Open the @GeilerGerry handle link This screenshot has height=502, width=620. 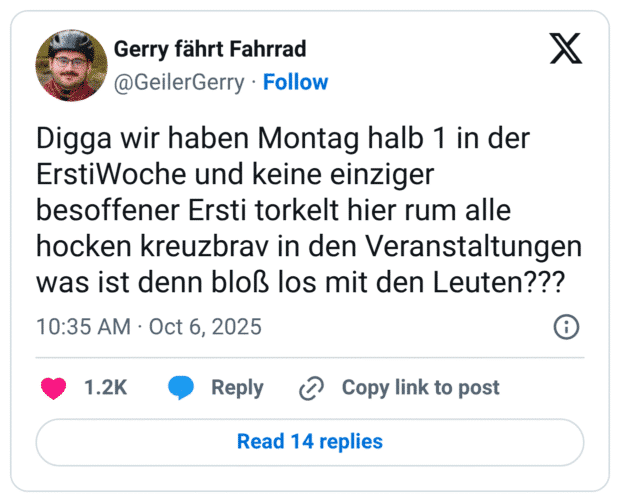pos(179,82)
